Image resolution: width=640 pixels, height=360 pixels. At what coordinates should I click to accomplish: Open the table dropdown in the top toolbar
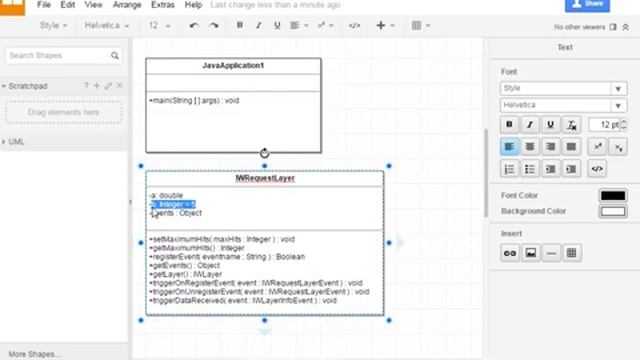pos(421,25)
